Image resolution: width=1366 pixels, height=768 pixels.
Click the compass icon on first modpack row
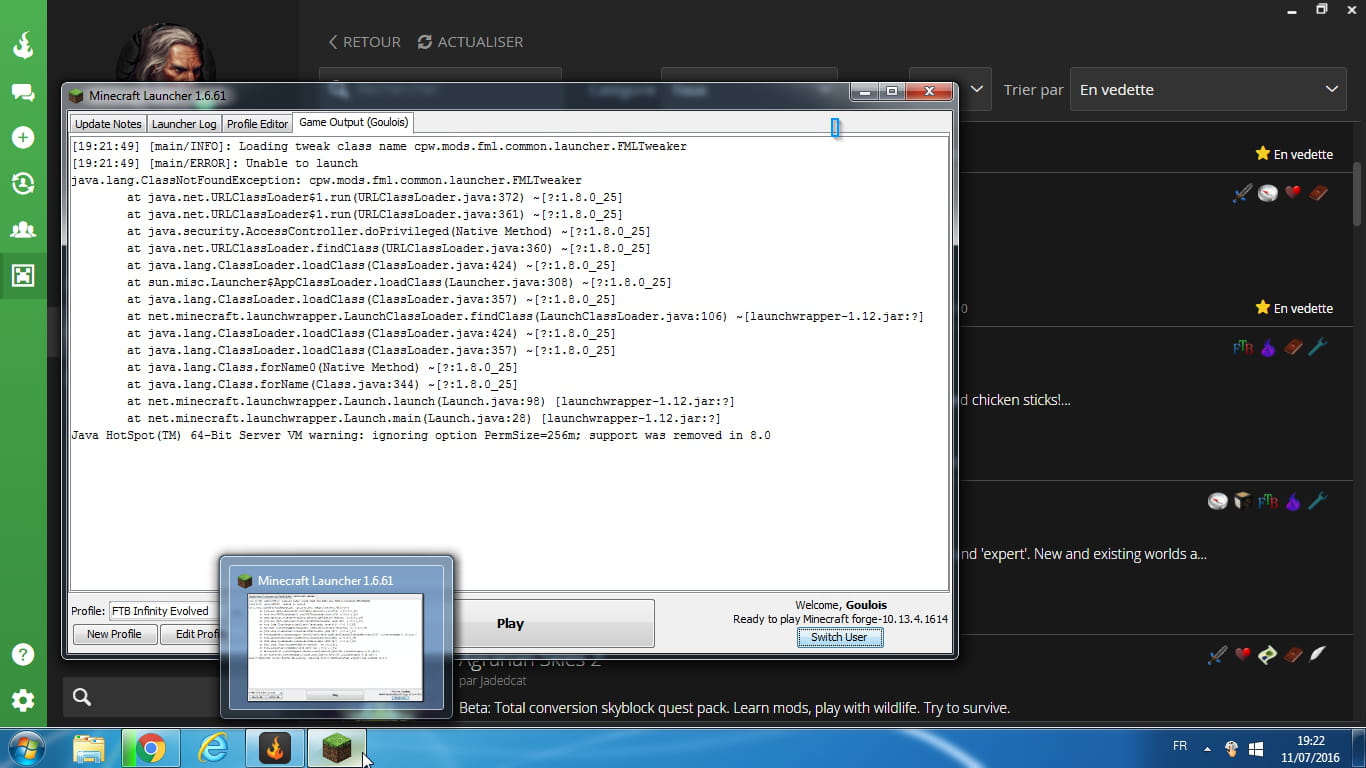tap(1268, 193)
